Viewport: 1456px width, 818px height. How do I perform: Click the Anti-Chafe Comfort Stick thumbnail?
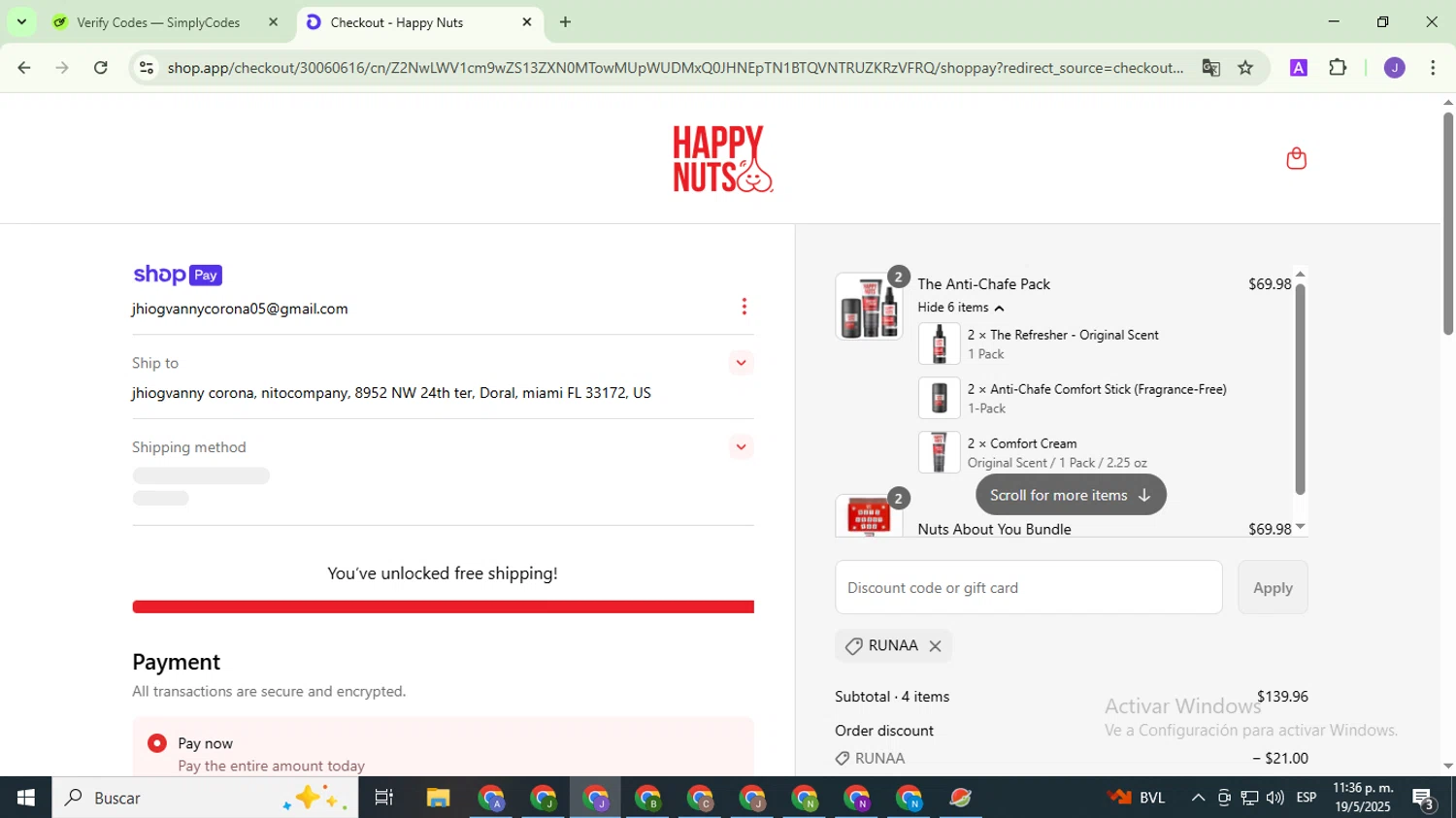(x=939, y=398)
